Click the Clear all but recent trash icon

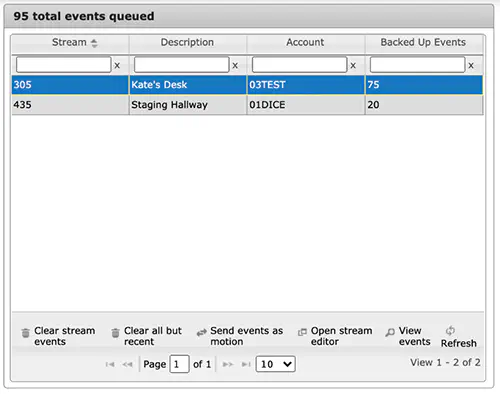[115, 333]
